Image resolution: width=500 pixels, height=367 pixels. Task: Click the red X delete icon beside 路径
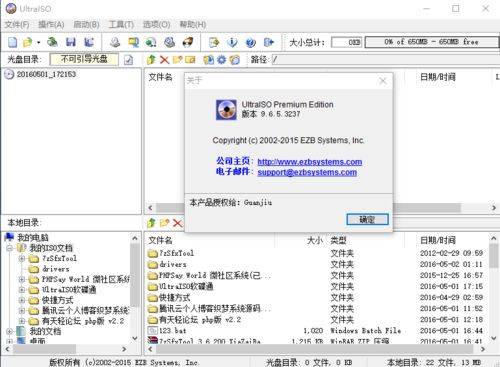[x=164, y=60]
